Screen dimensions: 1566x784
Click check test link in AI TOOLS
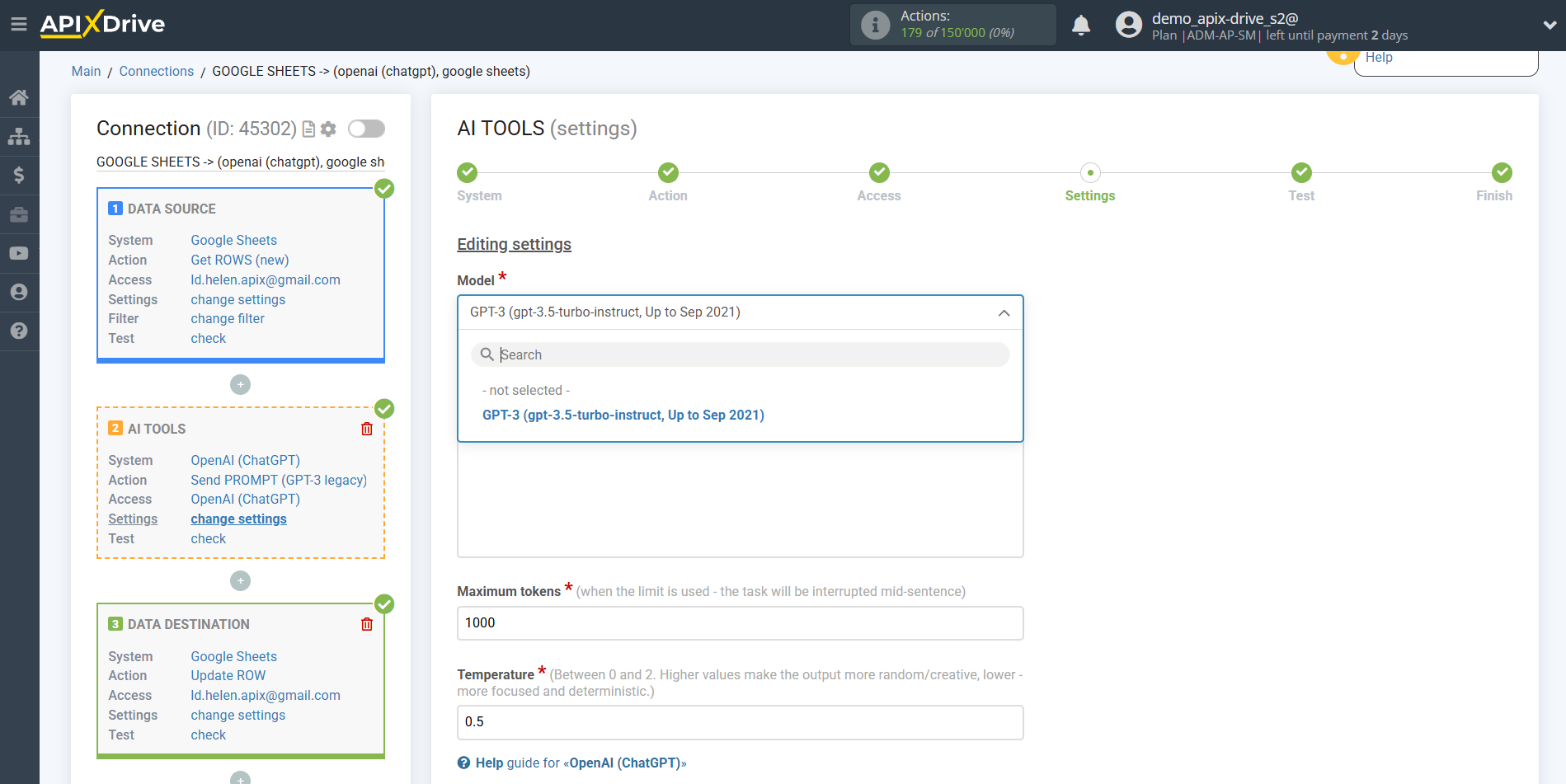click(209, 538)
